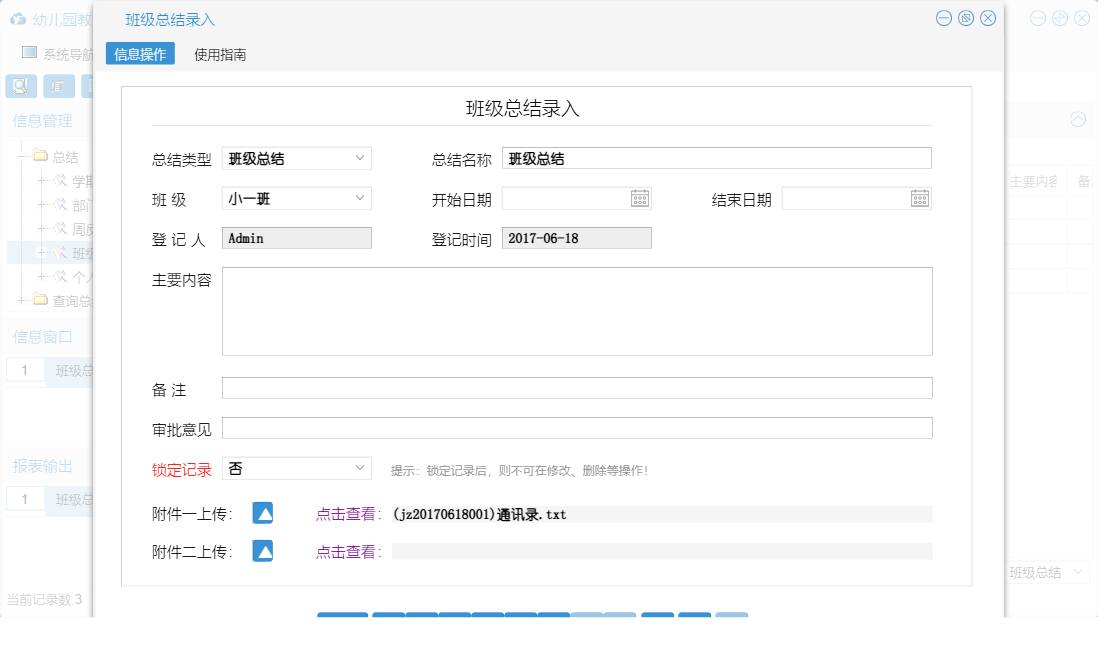The width and height of the screenshot is (1098, 655).
Task: Click the 学期 tree node icon
Action: 60,181
